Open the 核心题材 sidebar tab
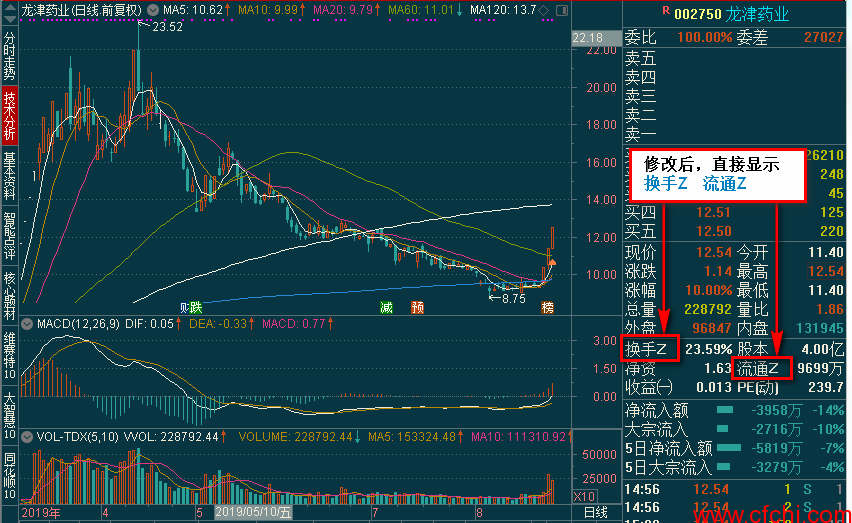Viewport: 852px width, 523px height. [x=10, y=296]
